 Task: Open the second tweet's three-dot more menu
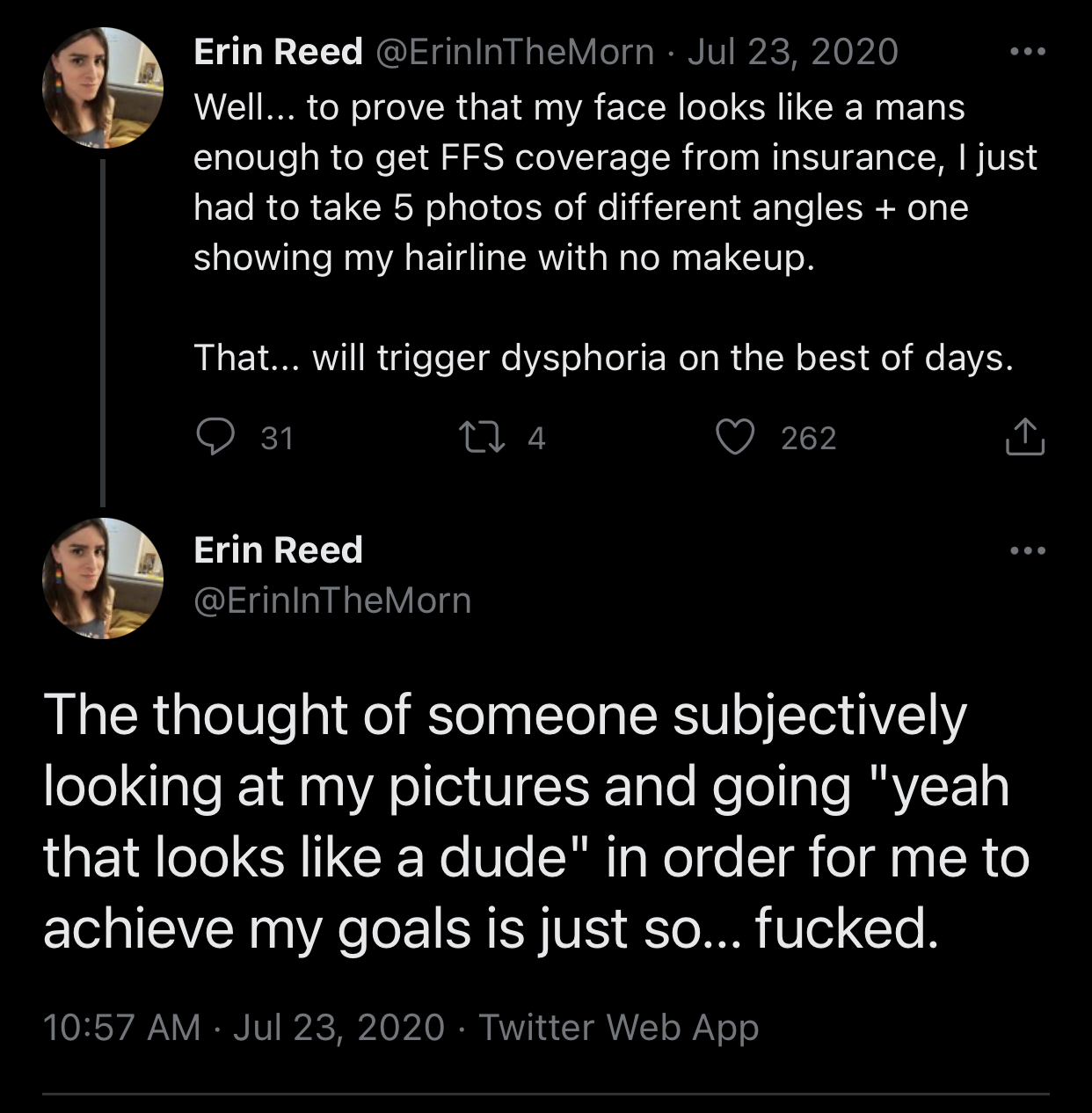pyautogui.click(x=1028, y=551)
